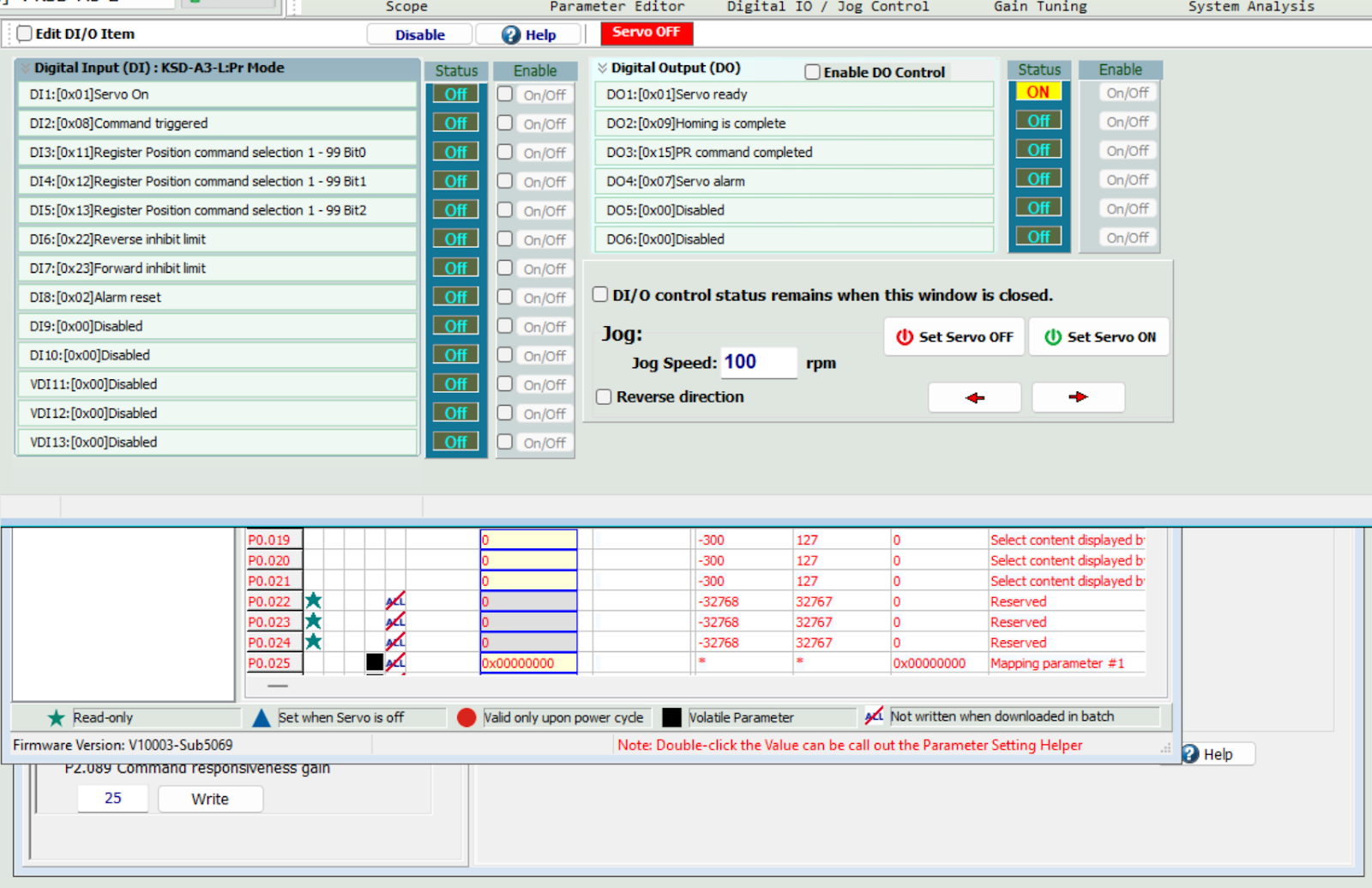
Task: Click the DI1 Servo On status Off indicator
Action: 456,94
